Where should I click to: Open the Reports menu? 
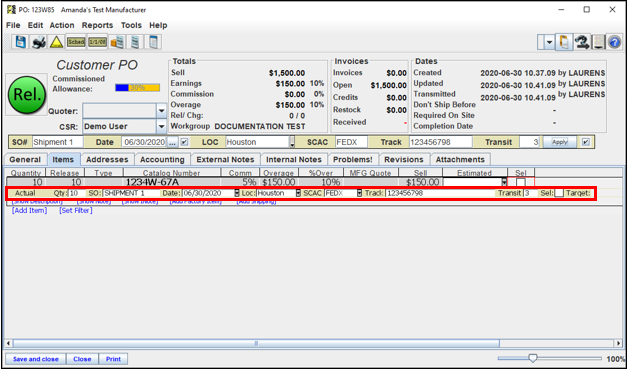pos(97,25)
